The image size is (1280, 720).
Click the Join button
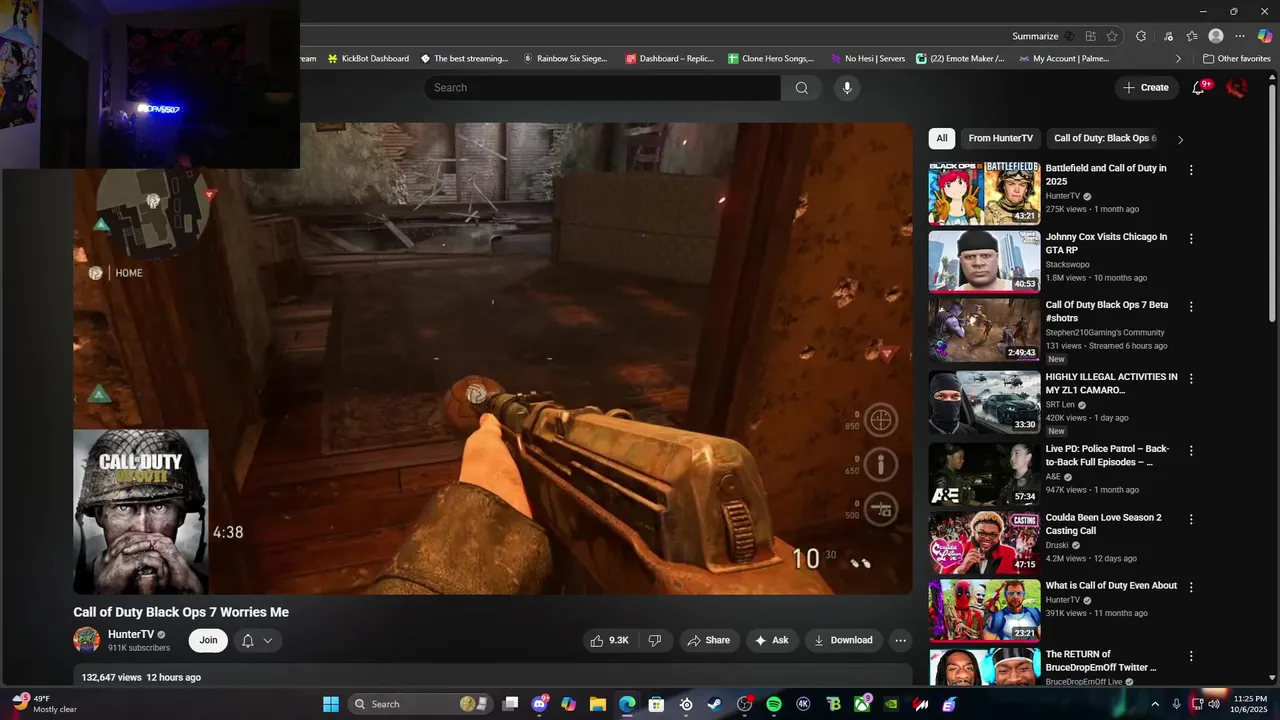click(208, 640)
